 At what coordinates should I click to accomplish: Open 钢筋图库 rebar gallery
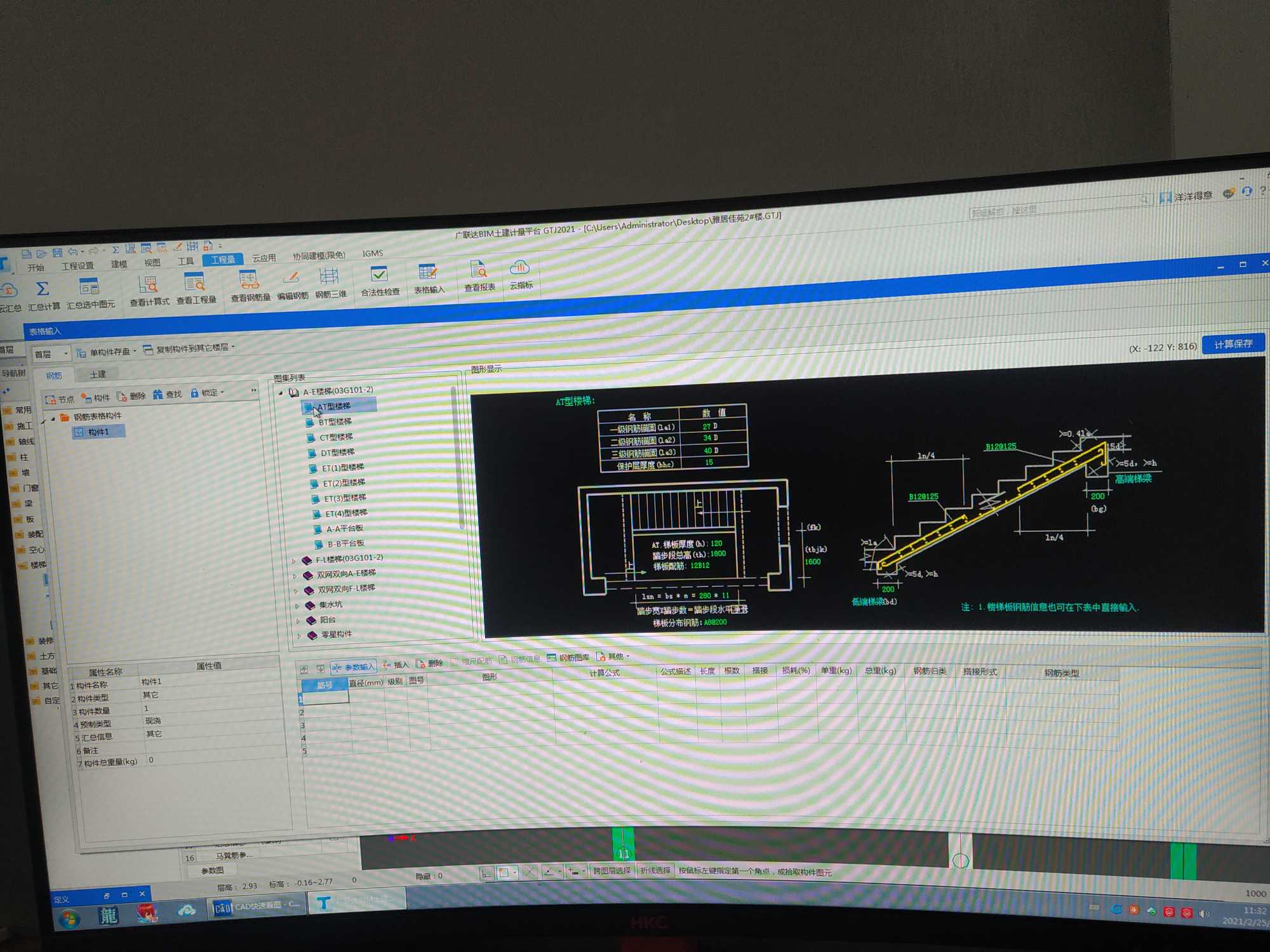pyautogui.click(x=568, y=658)
